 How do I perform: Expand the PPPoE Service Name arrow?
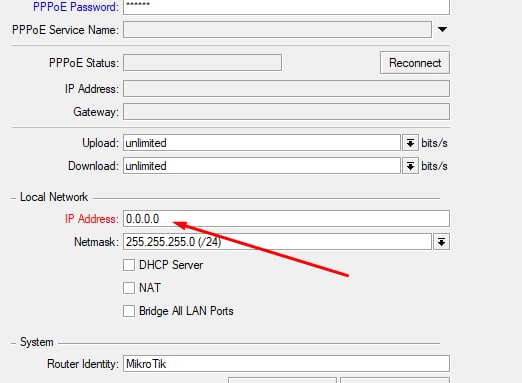(442, 30)
